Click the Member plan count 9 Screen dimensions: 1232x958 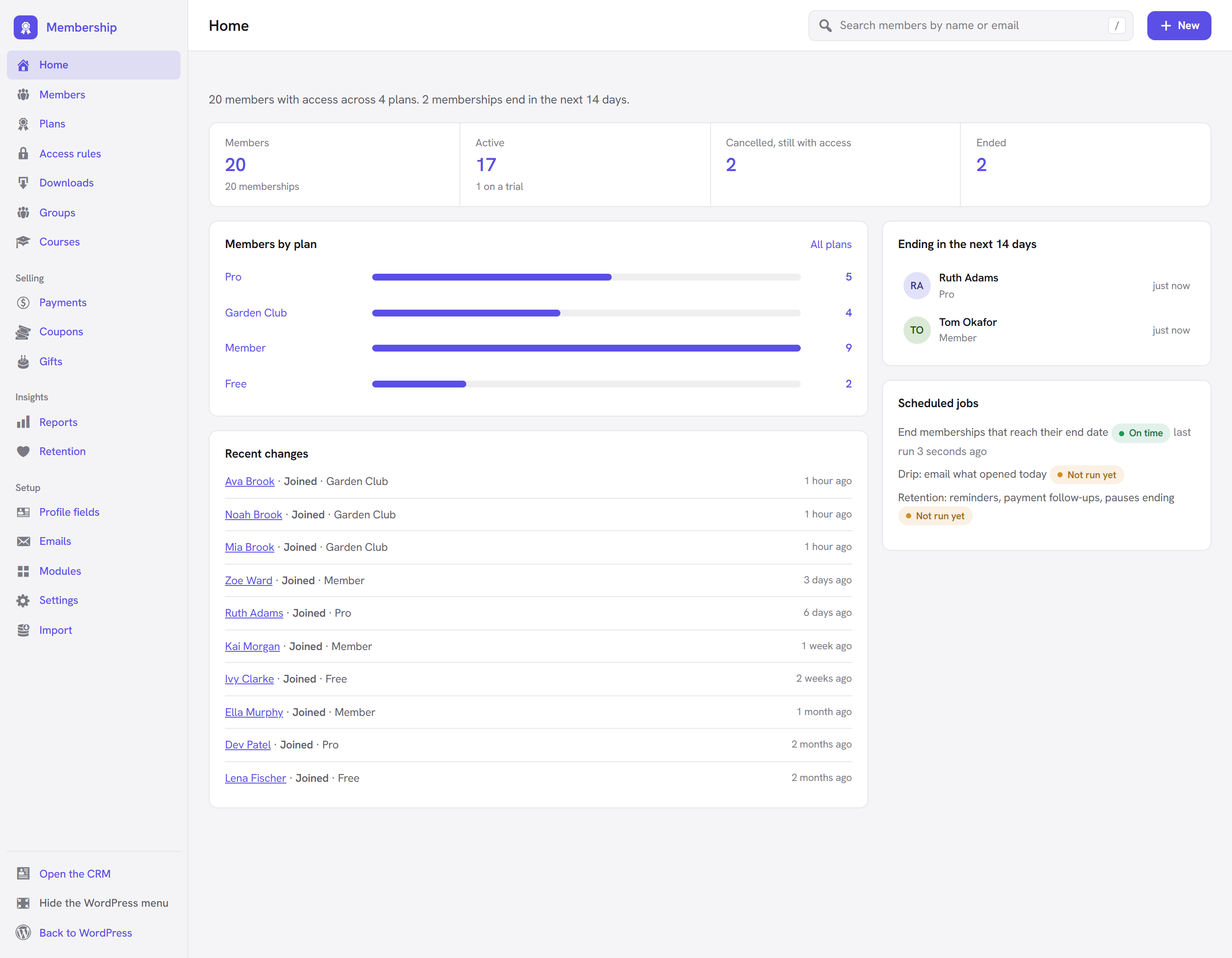click(848, 348)
